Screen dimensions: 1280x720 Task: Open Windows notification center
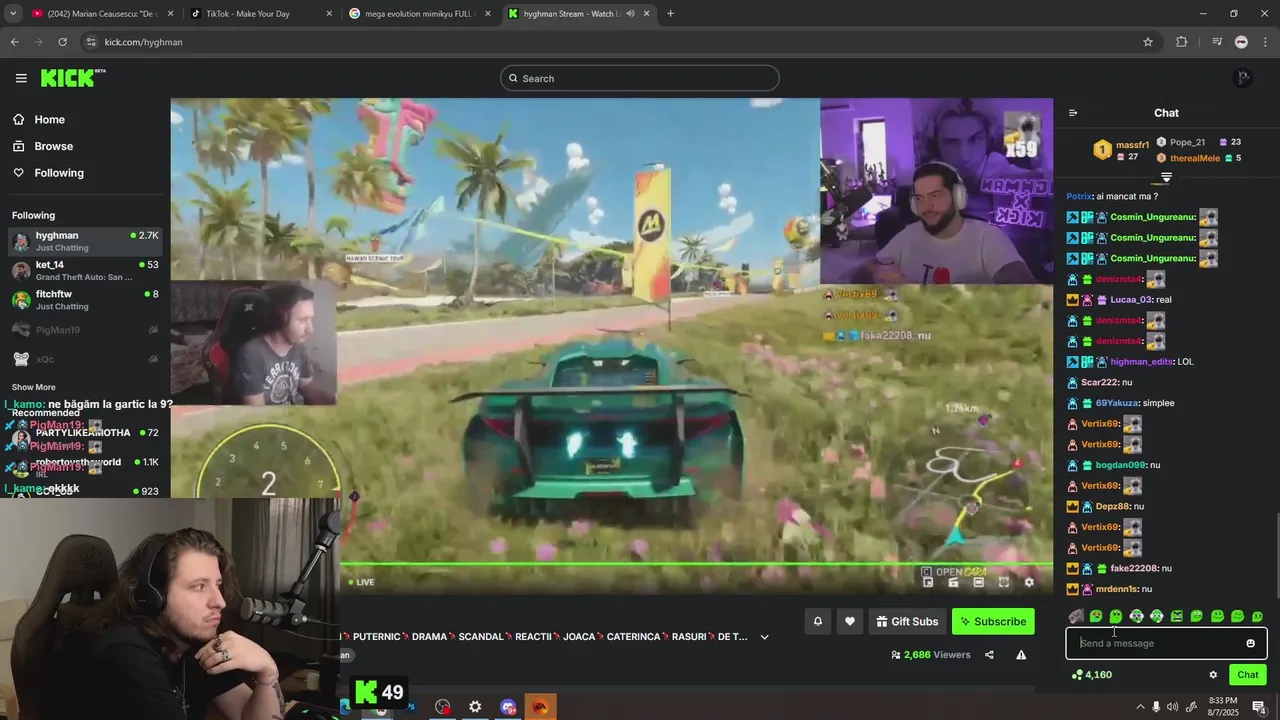point(1260,707)
